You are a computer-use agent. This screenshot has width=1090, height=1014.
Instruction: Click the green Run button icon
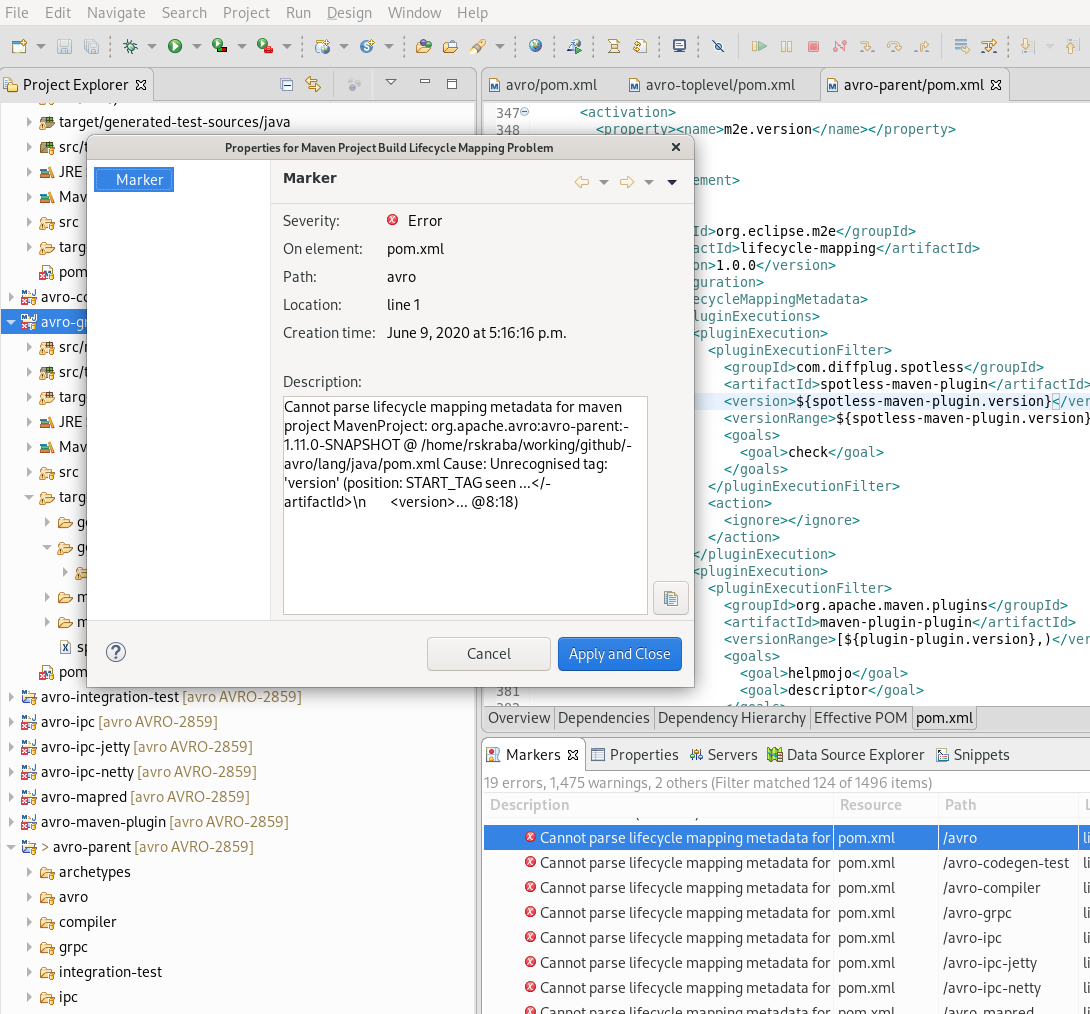175,47
